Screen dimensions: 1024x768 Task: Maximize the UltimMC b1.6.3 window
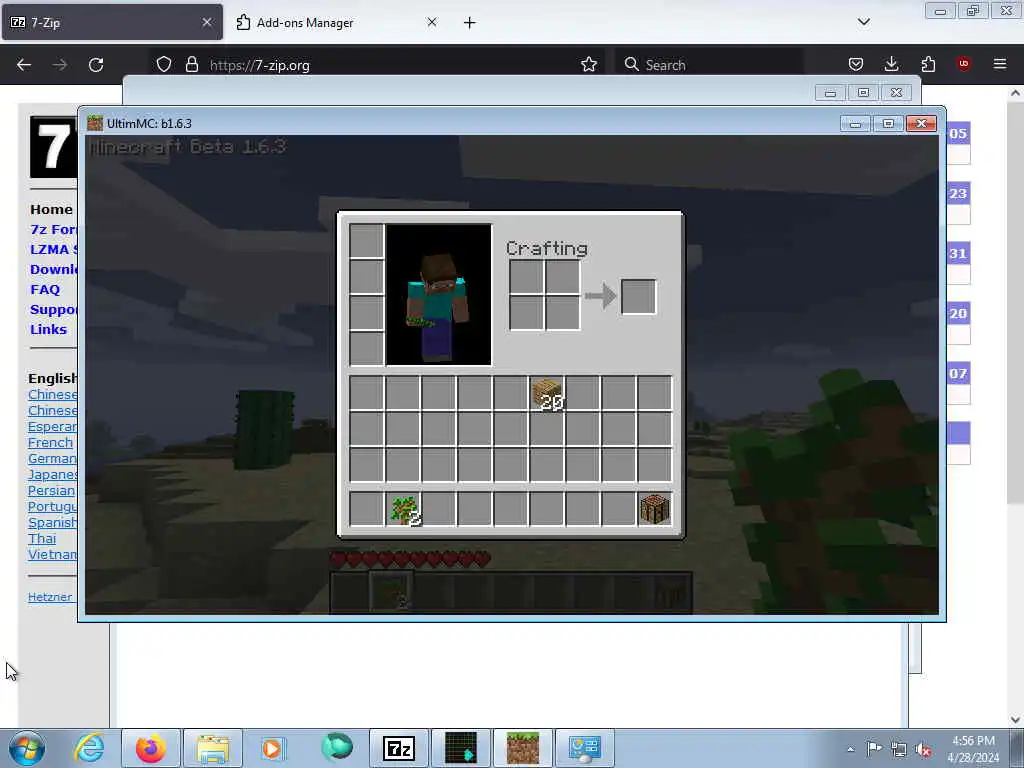pyautogui.click(x=888, y=123)
